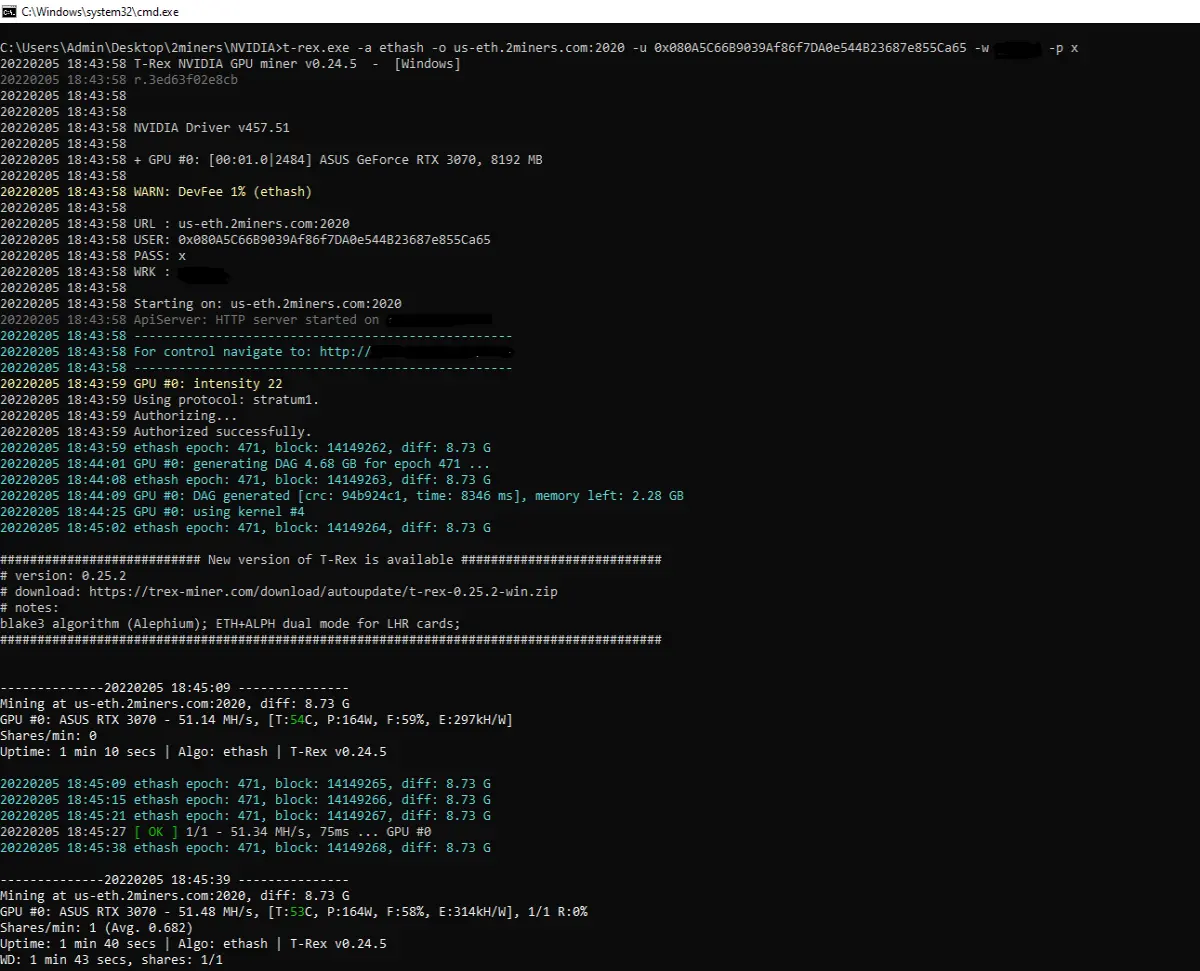This screenshot has height=971, width=1200.
Task: Click the 'PASS: x' line
Action: 93,256
